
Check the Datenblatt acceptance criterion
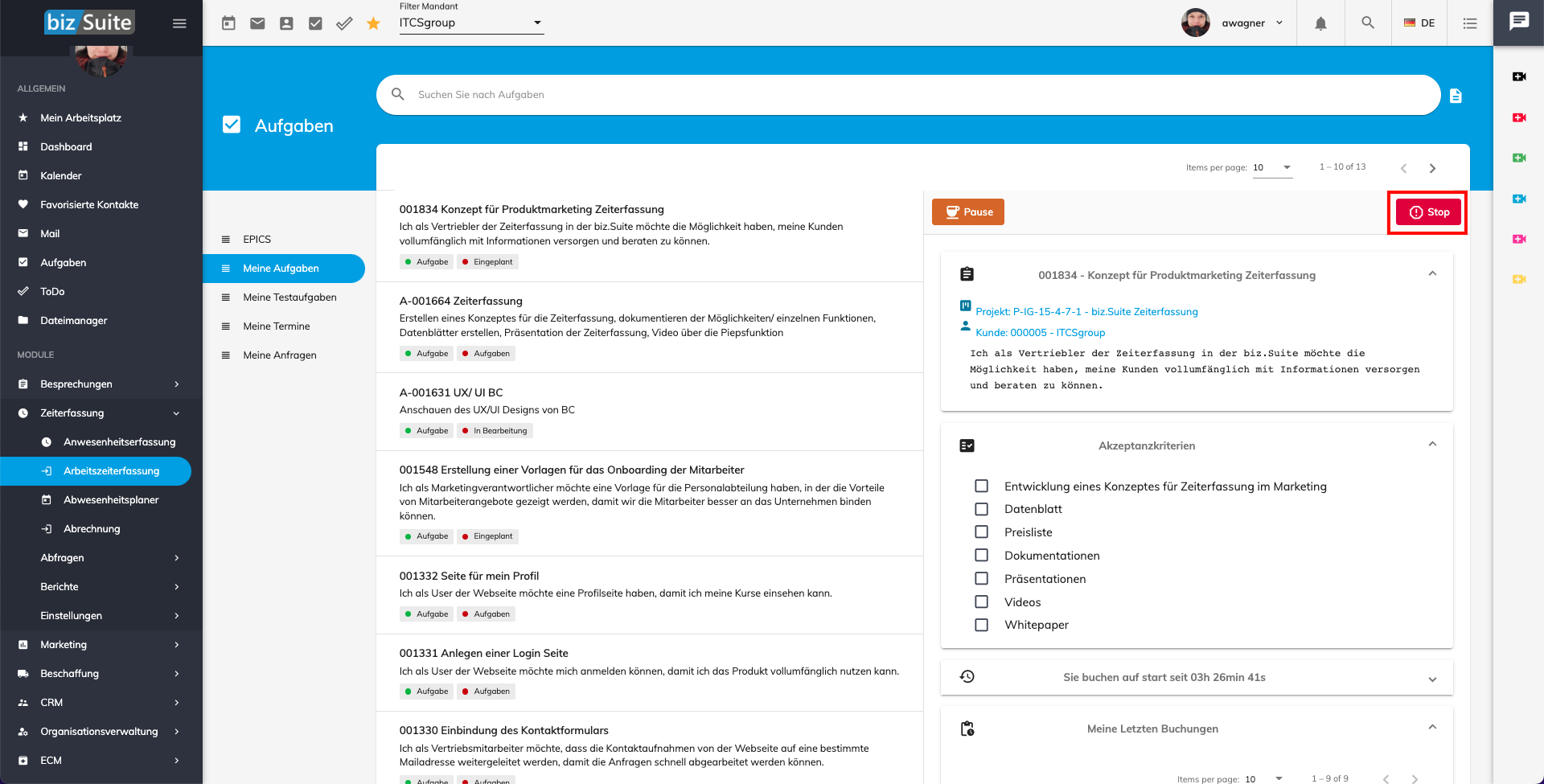click(x=981, y=509)
